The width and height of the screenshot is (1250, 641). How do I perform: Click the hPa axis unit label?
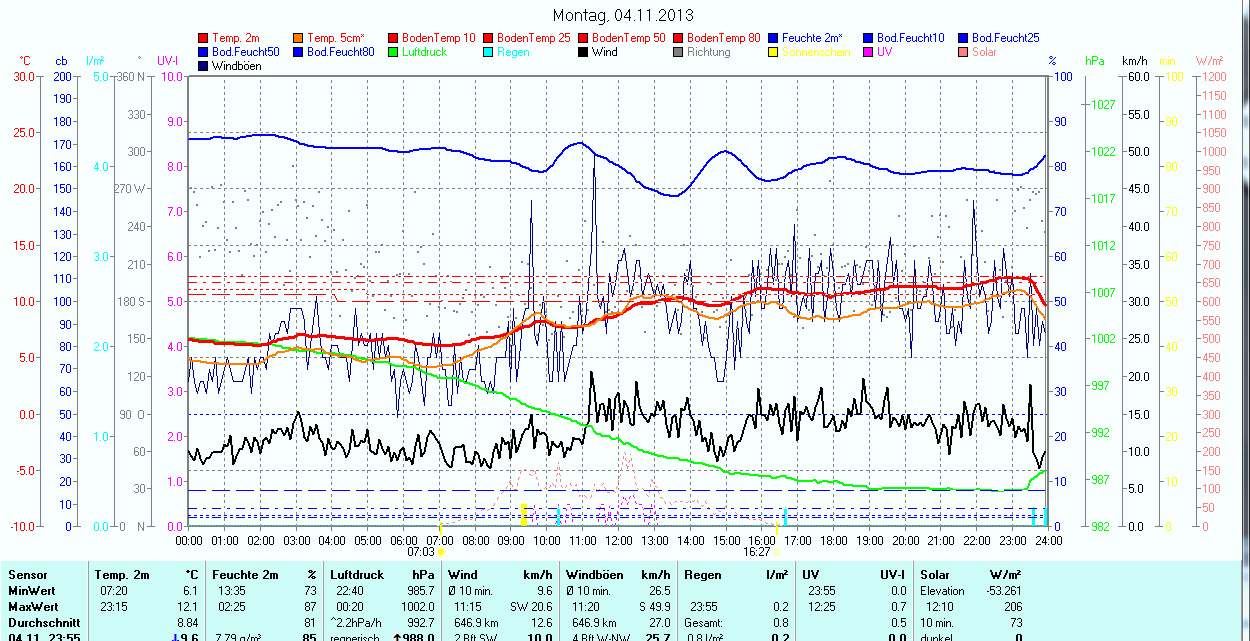[x=1095, y=61]
